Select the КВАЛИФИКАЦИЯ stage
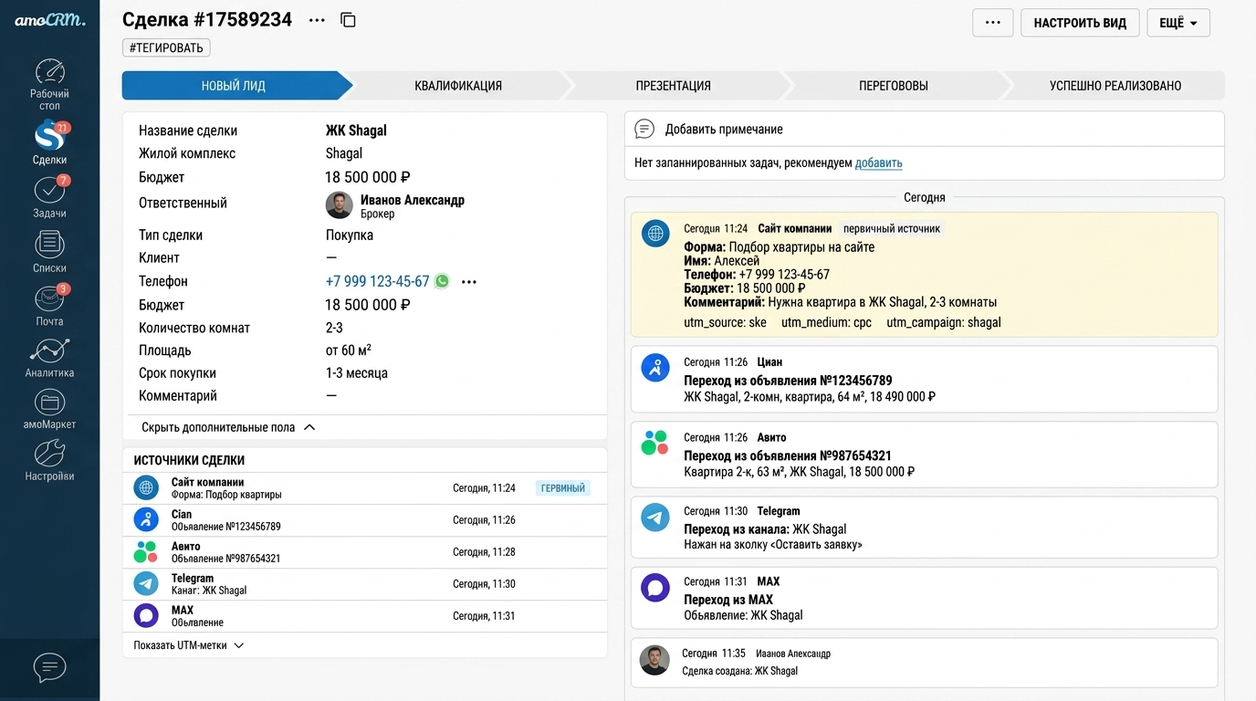 [458, 86]
